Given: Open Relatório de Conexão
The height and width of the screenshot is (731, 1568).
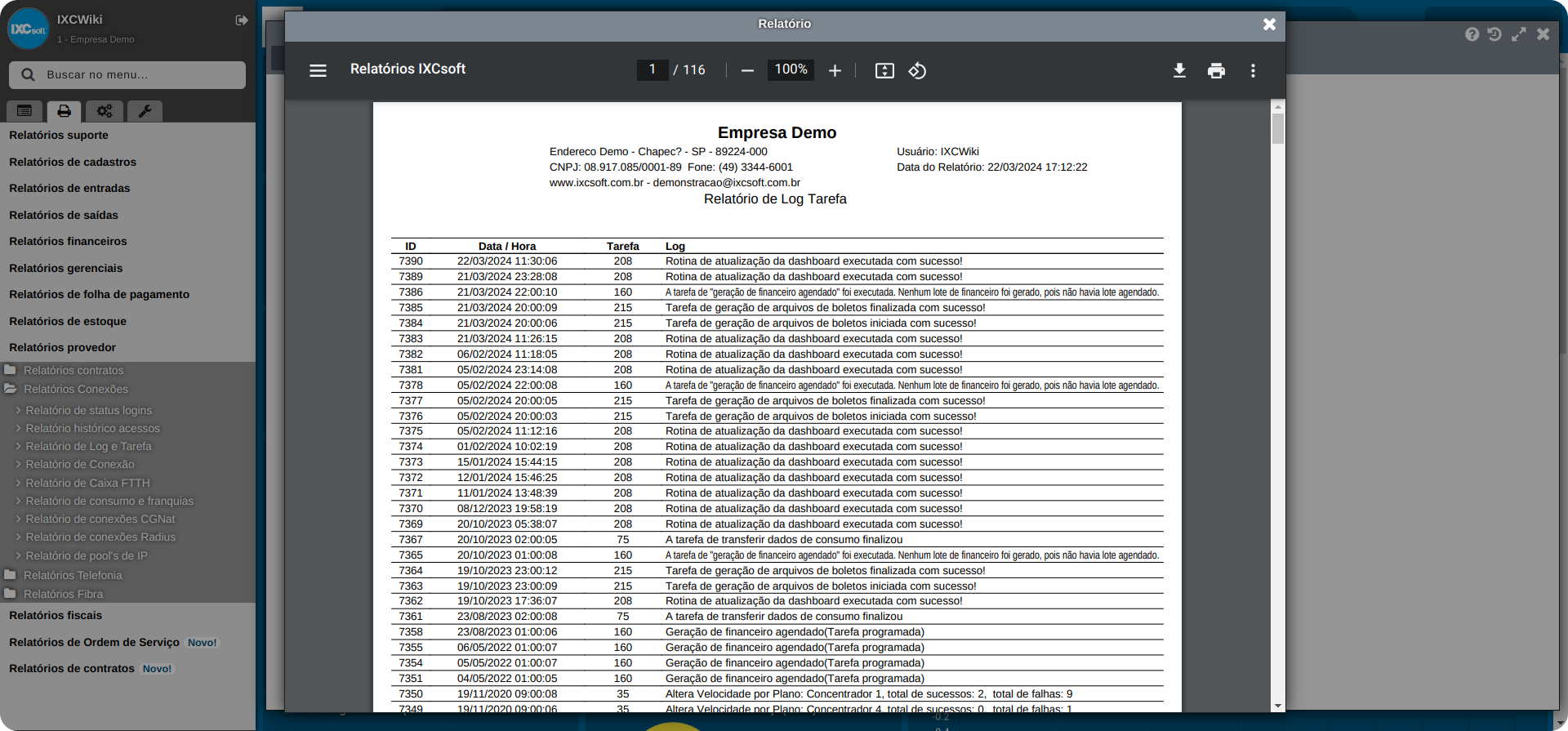Looking at the screenshot, I should [x=80, y=465].
